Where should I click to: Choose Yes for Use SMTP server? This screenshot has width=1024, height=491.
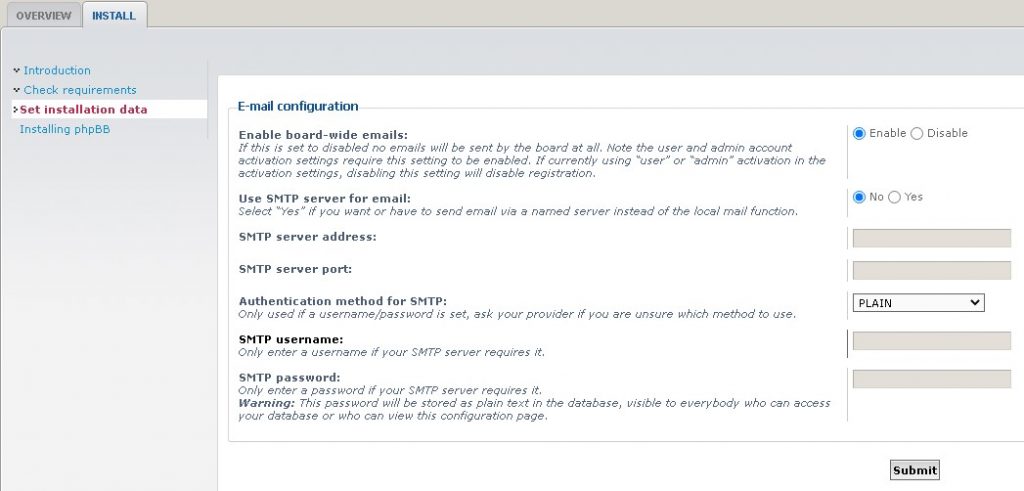point(895,197)
